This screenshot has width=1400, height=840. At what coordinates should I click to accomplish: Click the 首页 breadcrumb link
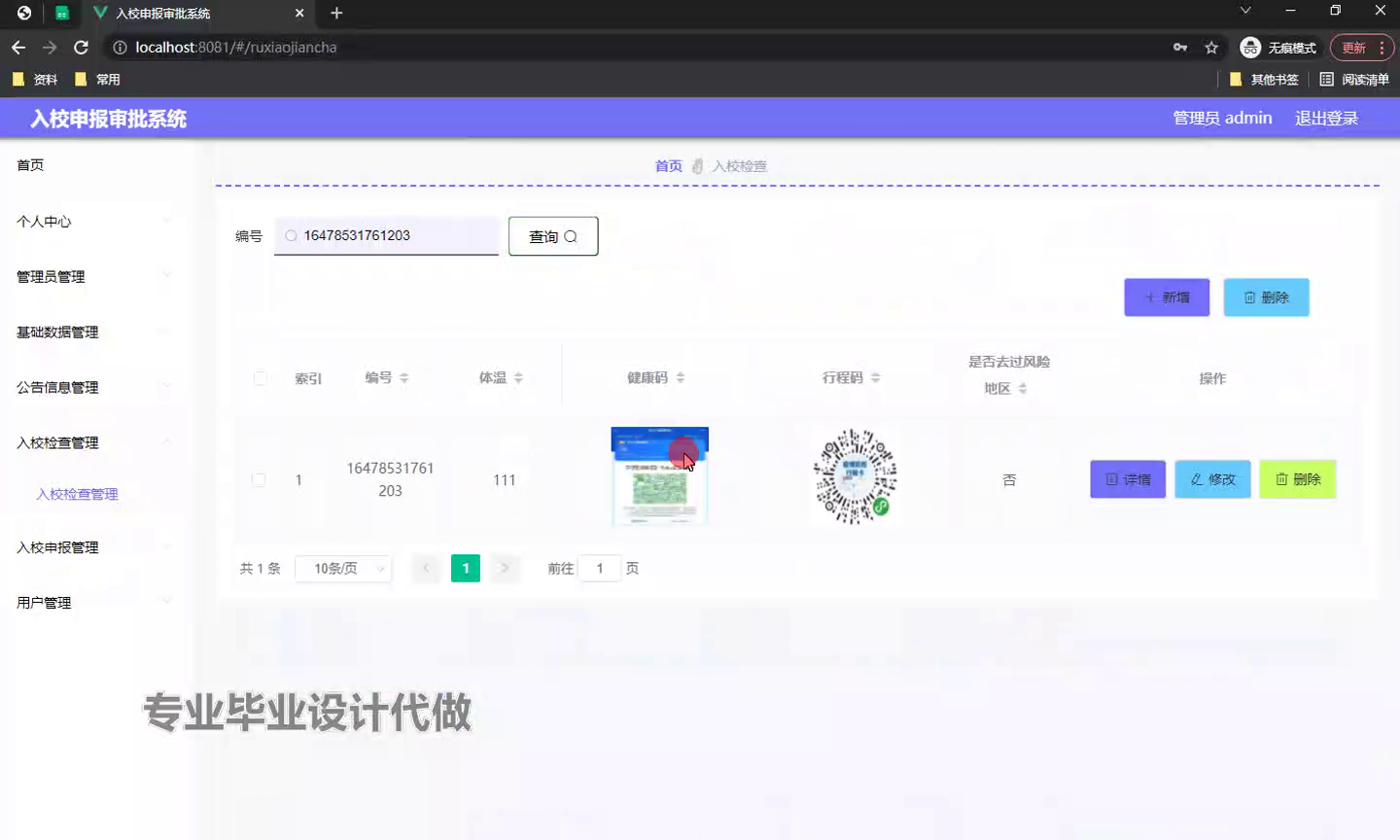[668, 166]
